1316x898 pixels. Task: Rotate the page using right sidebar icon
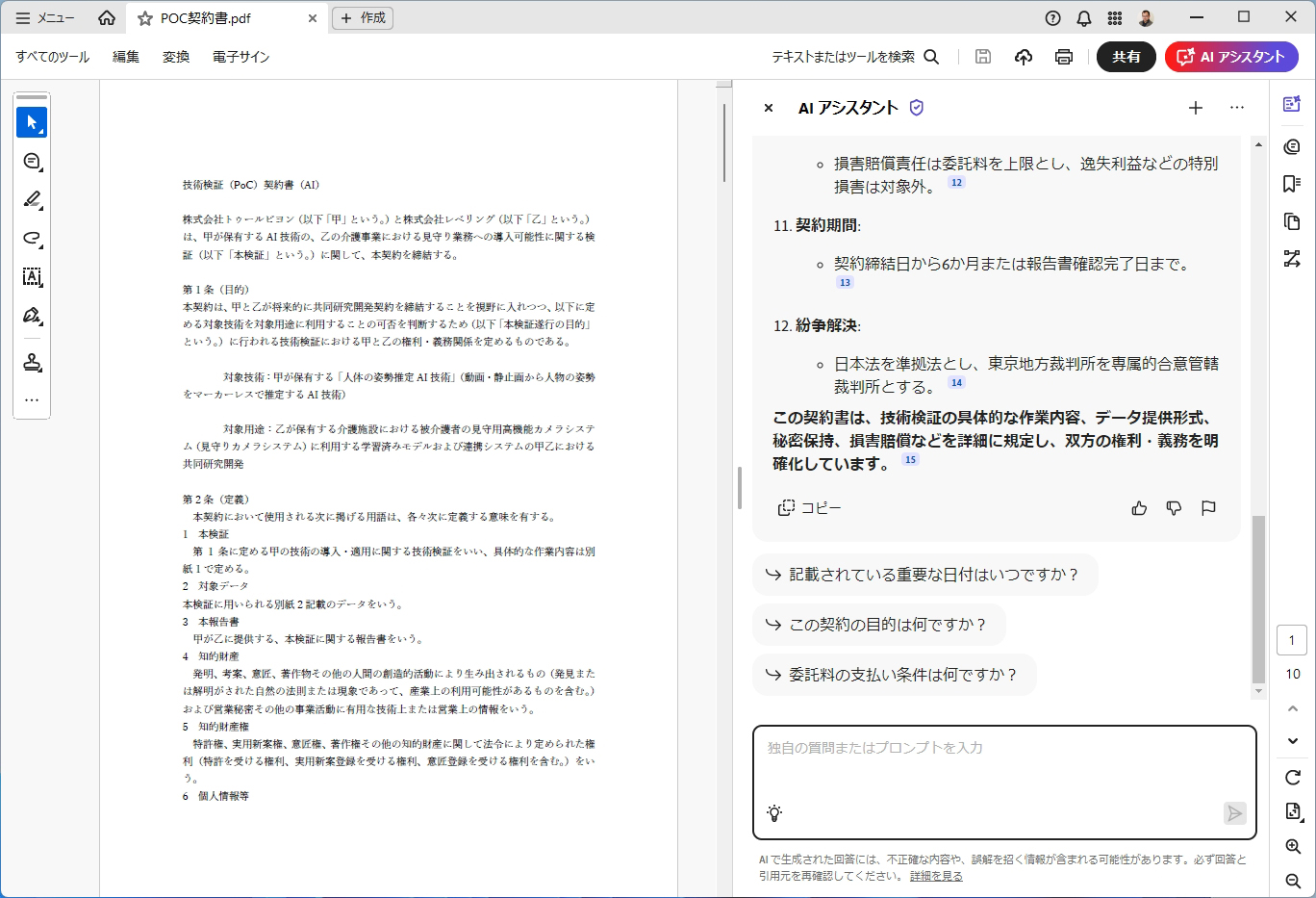[x=1292, y=777]
